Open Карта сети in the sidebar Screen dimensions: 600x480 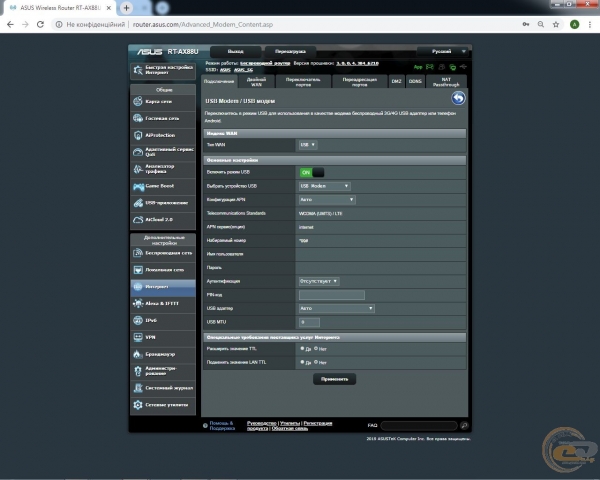click(163, 101)
